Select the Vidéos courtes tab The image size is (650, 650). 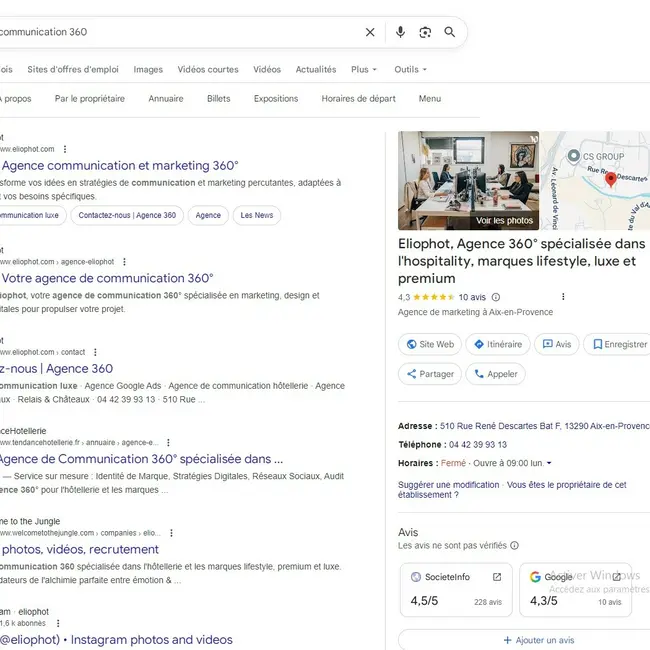pyautogui.click(x=208, y=70)
